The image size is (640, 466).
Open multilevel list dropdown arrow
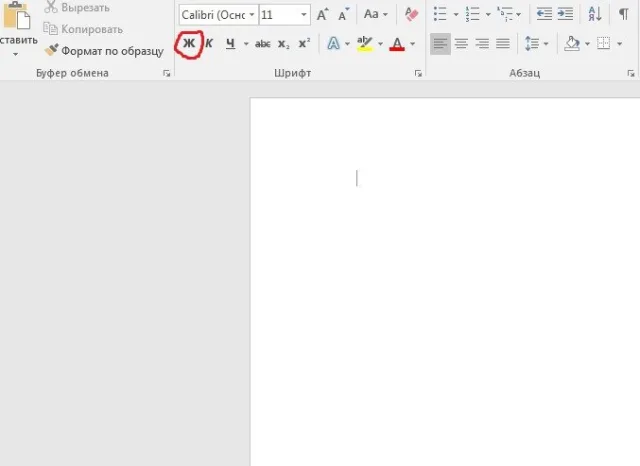[518, 15]
